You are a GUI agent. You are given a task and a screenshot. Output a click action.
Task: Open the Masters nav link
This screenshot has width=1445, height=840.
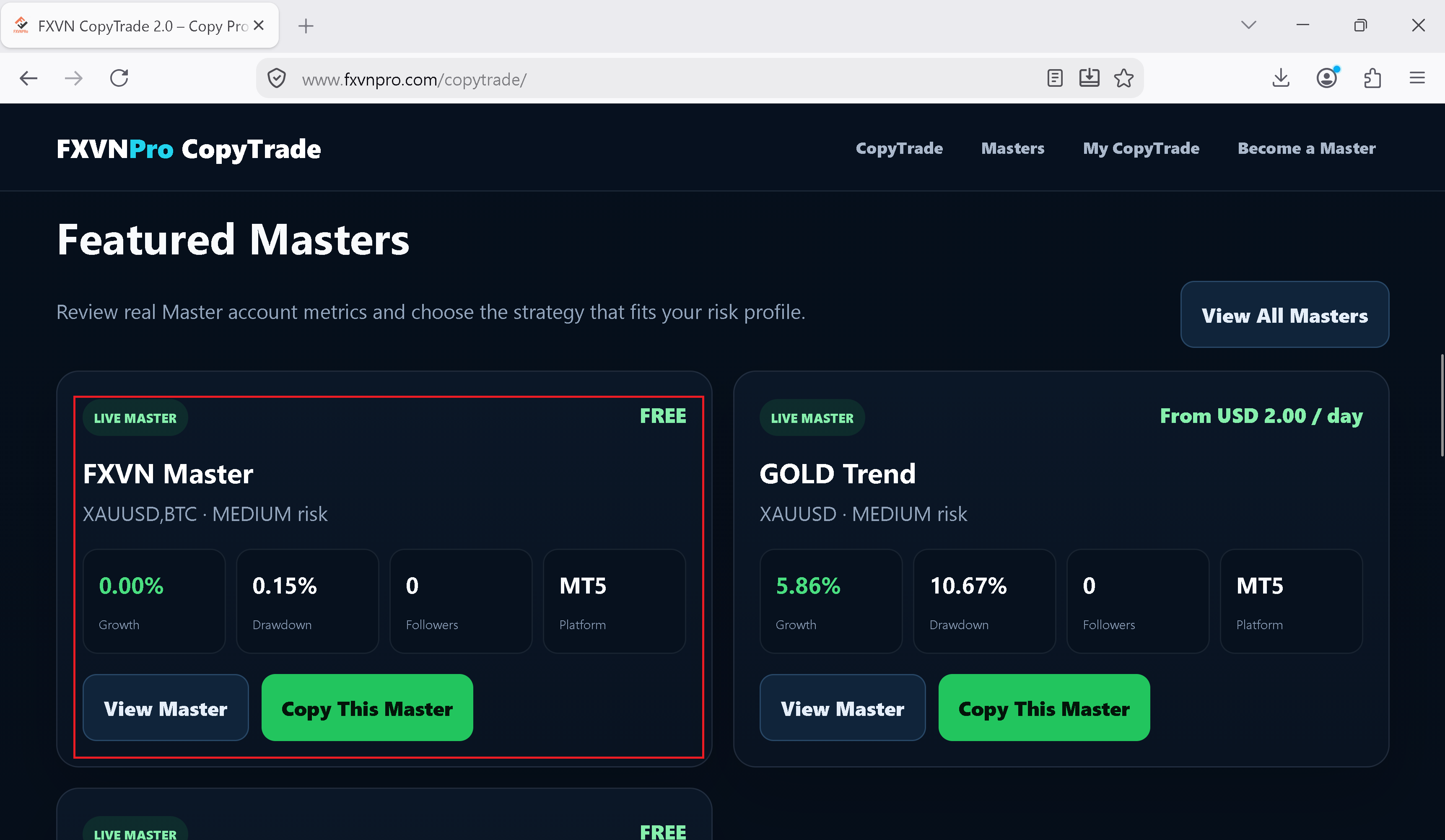[1013, 148]
